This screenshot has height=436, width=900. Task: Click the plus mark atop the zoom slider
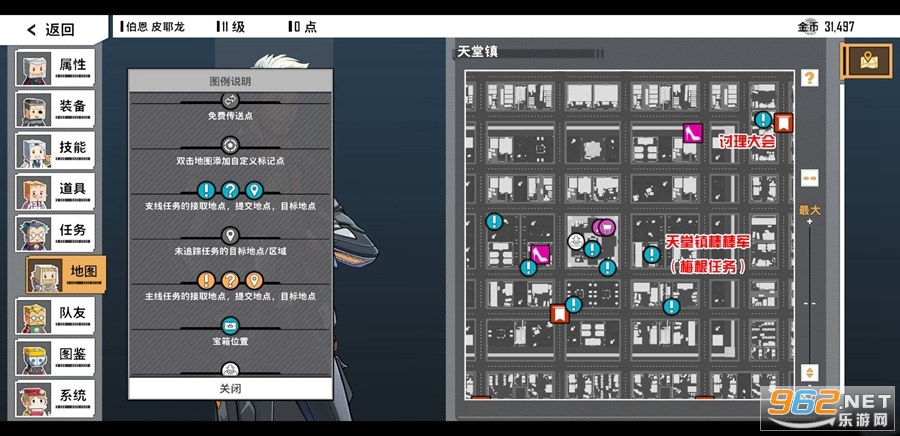(809, 222)
